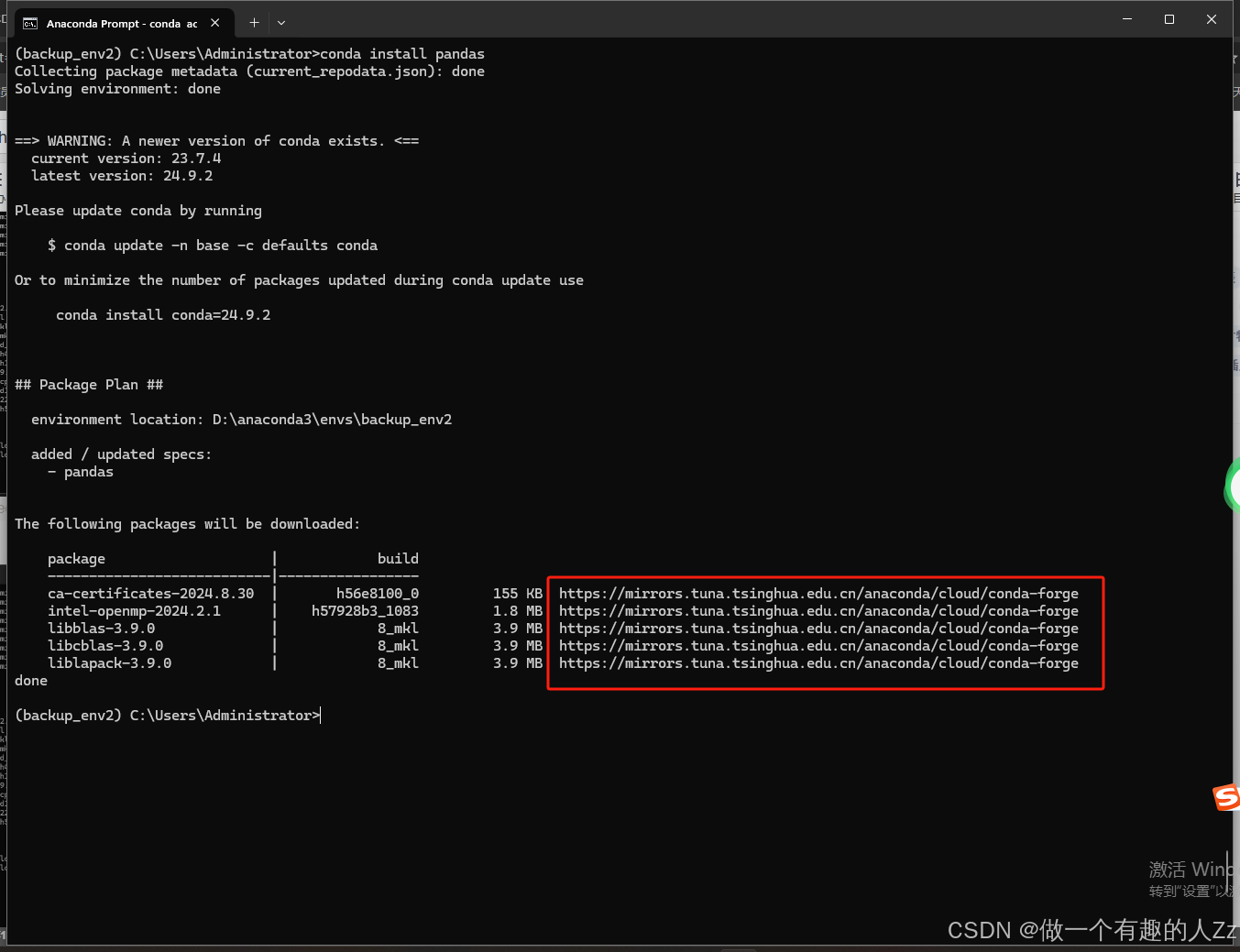Close the terminal window
The image size is (1240, 952).
(x=1212, y=19)
